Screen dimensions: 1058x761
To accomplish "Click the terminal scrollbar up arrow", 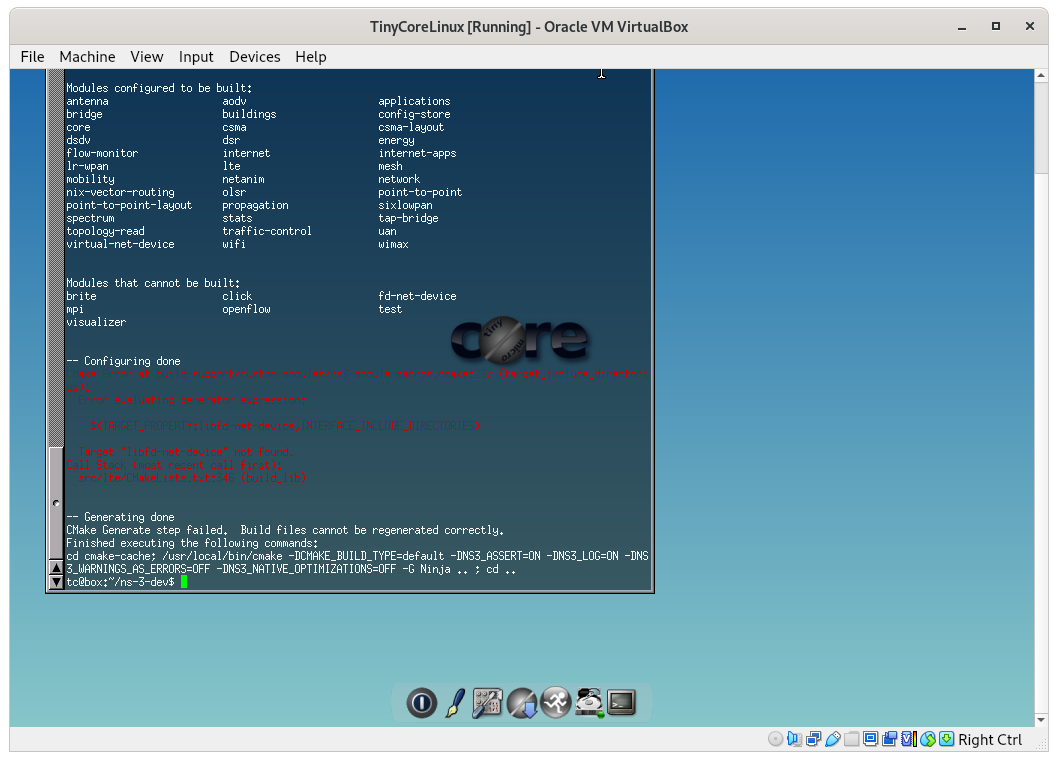I will tap(56, 568).
